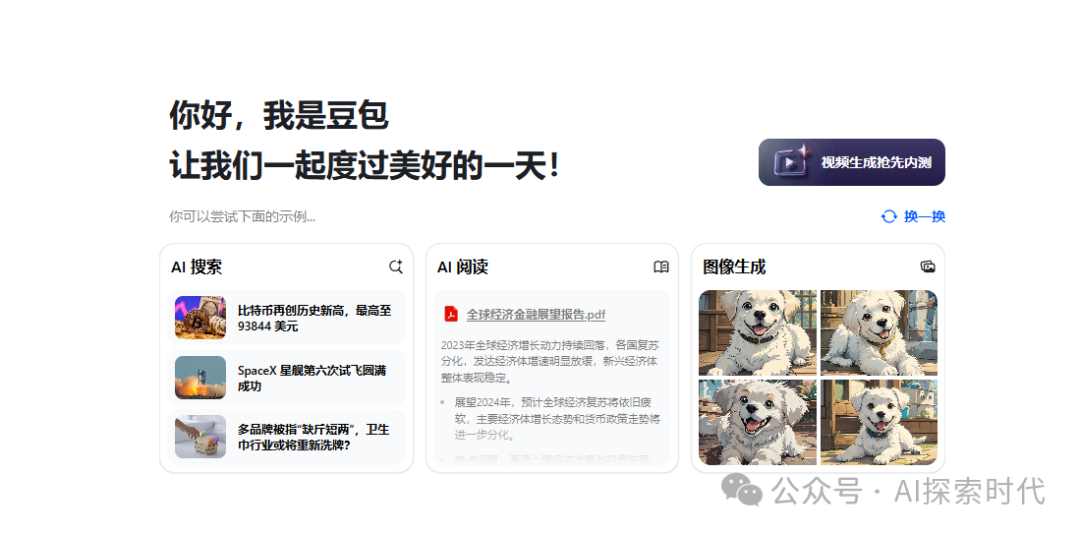The image size is (1080, 534).
Task: Click the bullet text starting 展望2024年
Action: (557, 418)
